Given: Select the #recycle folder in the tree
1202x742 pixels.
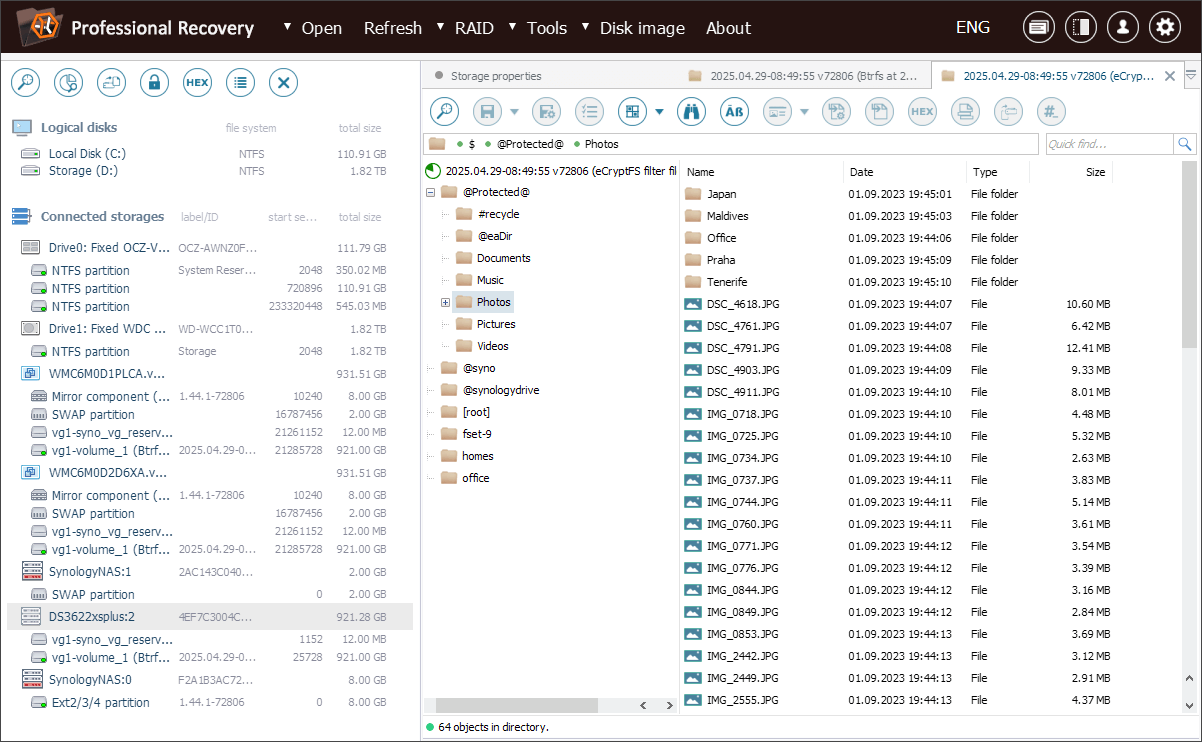Looking at the screenshot, I should [498, 214].
